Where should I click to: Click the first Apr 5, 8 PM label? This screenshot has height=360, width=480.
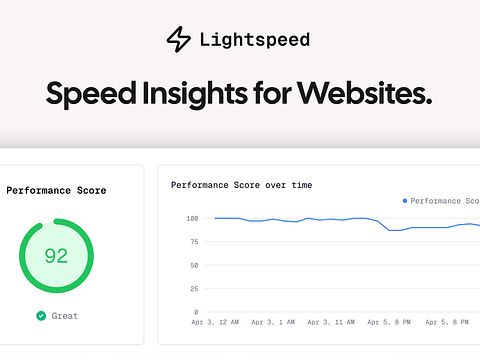point(389,322)
